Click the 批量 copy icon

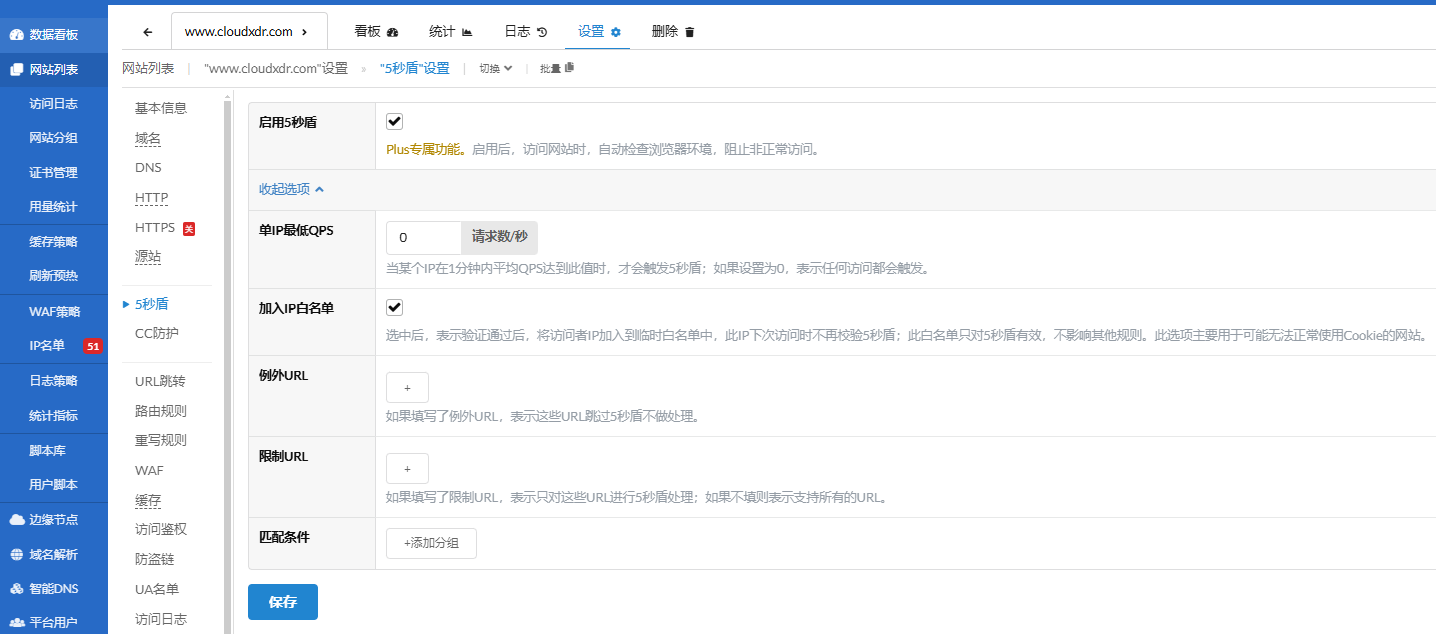(x=557, y=69)
